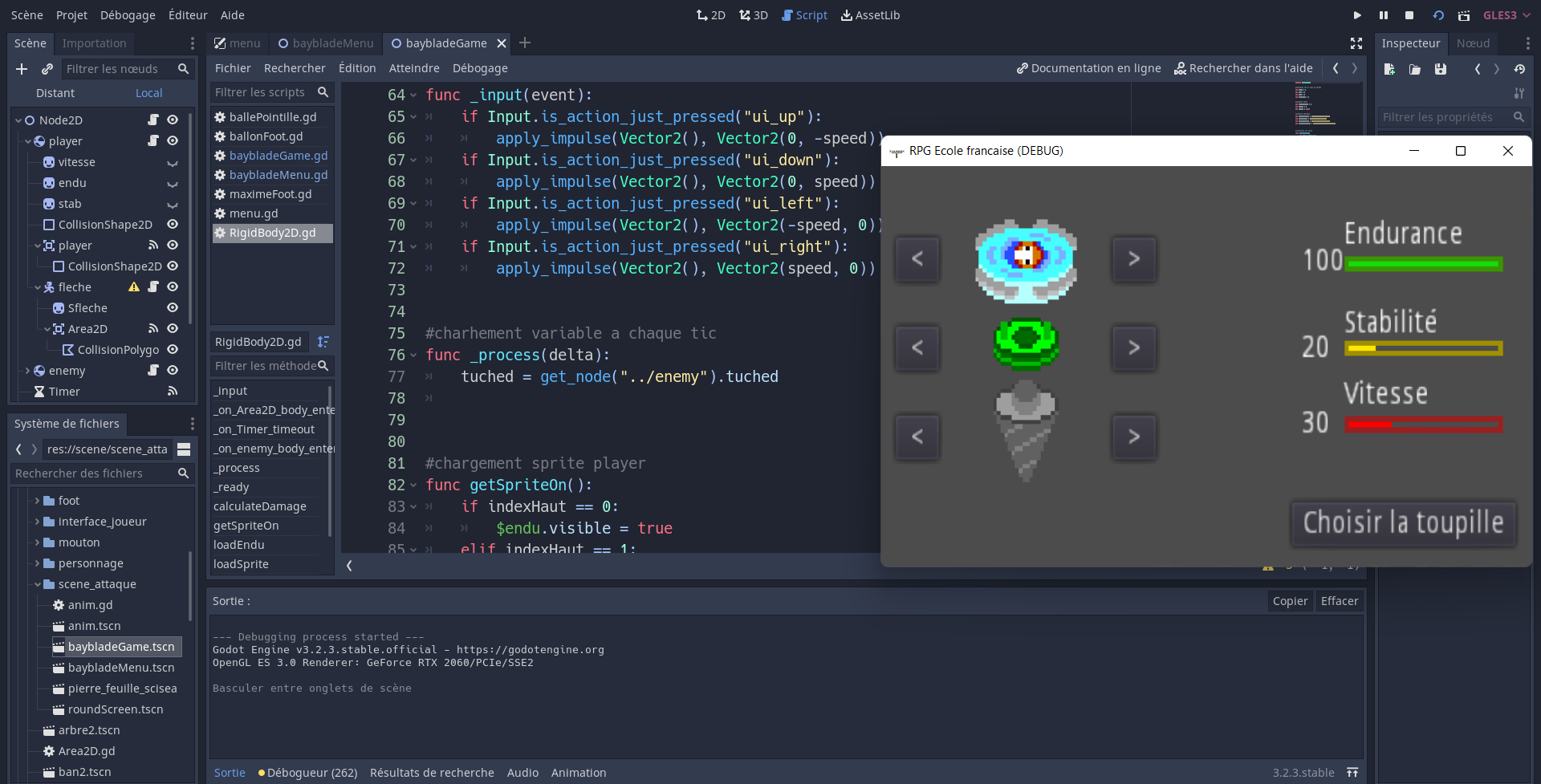The image size is (1541, 784).
Task: Show the hidden stab node
Action: point(173,204)
